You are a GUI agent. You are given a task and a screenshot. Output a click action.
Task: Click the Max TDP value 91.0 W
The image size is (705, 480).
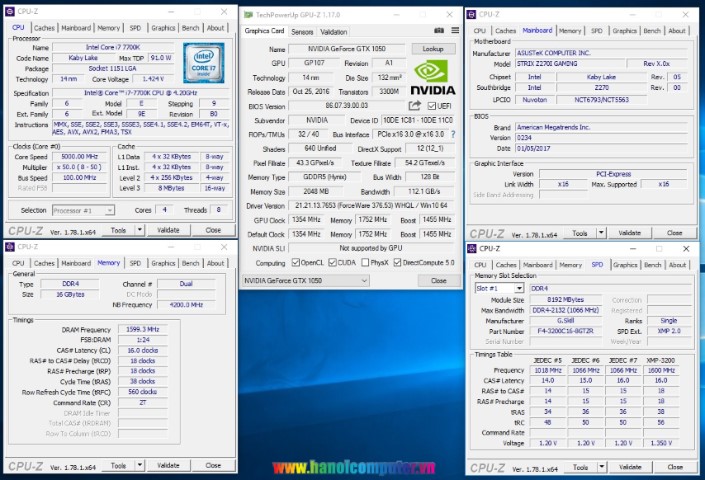click(161, 58)
